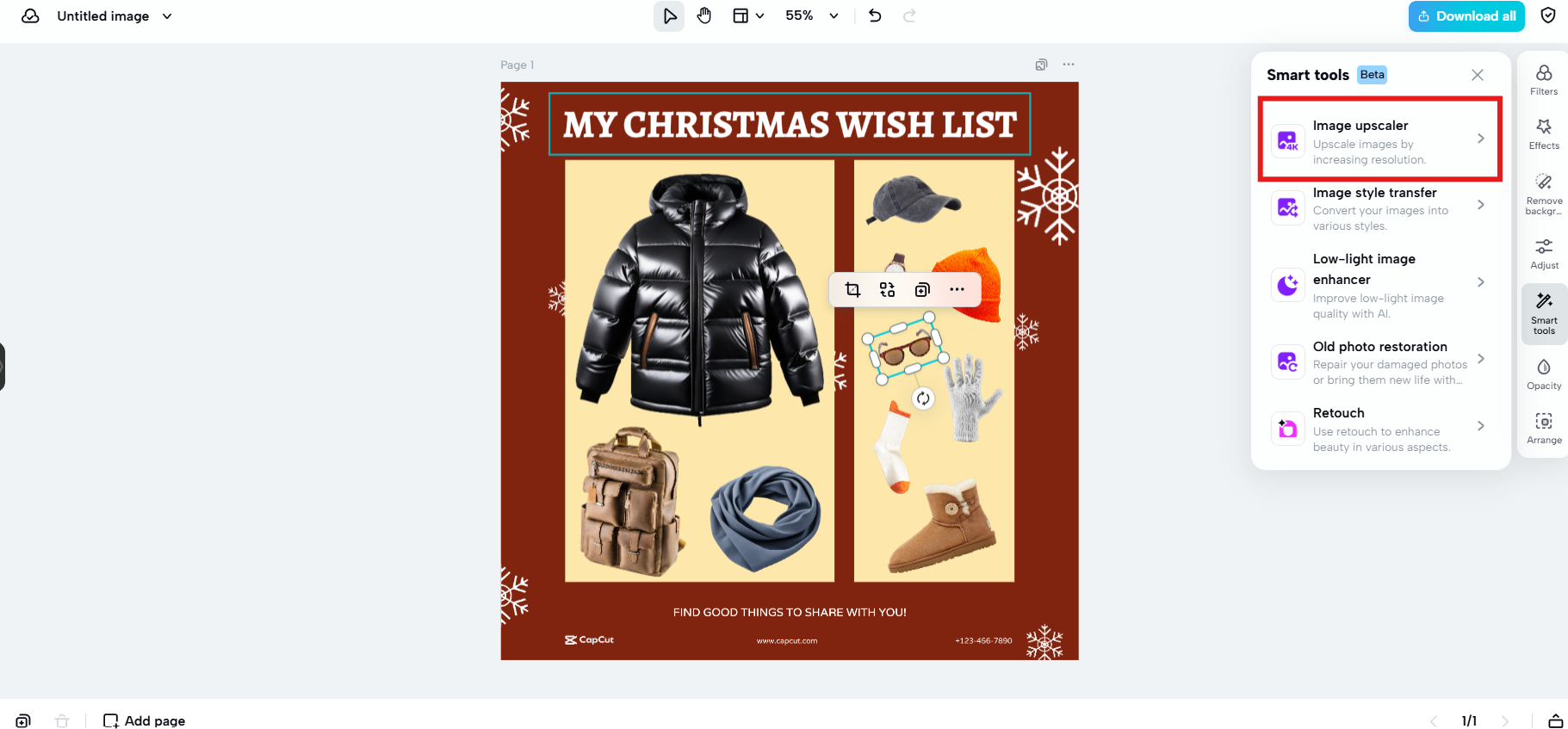1568x729 pixels.
Task: Select the pointer selection tool
Action: pos(669,16)
